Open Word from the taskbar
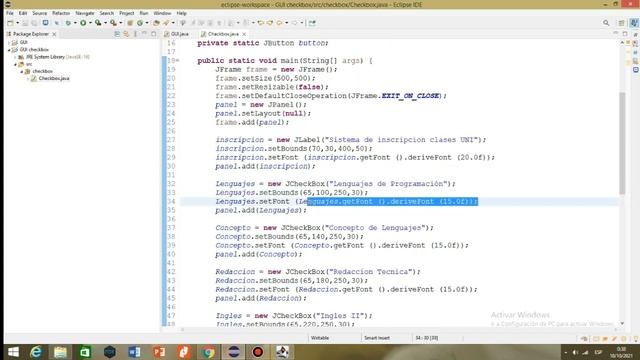This screenshot has width=640, height=360. pyautogui.click(x=134, y=352)
